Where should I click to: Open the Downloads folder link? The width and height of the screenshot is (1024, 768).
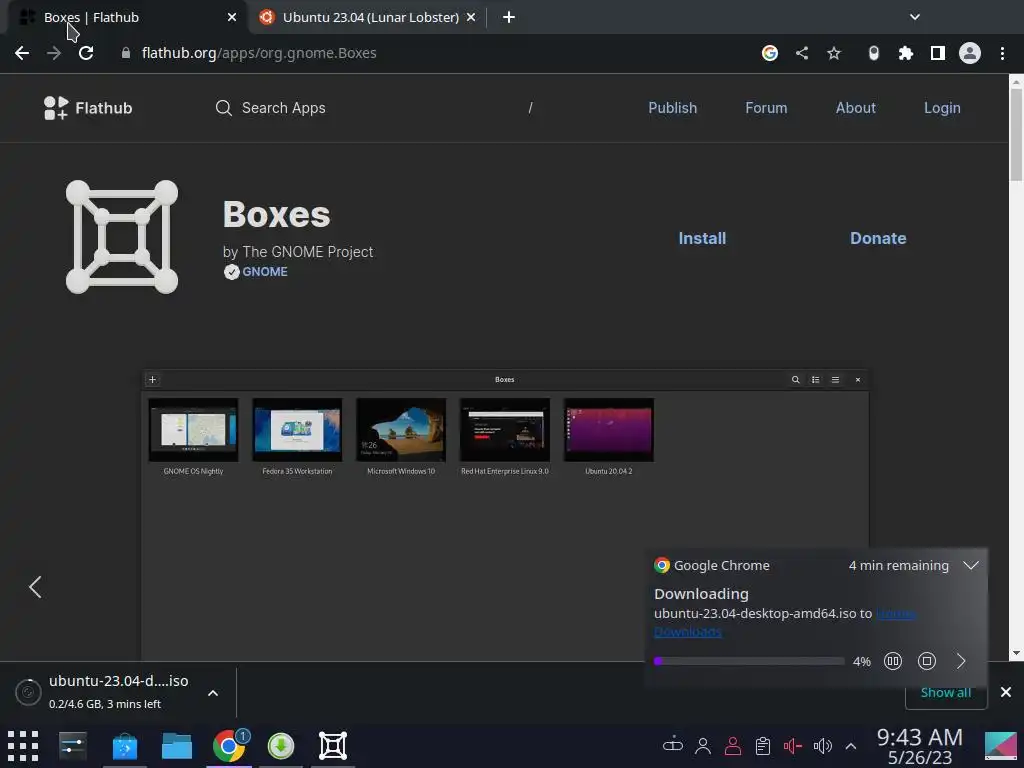coord(688,632)
